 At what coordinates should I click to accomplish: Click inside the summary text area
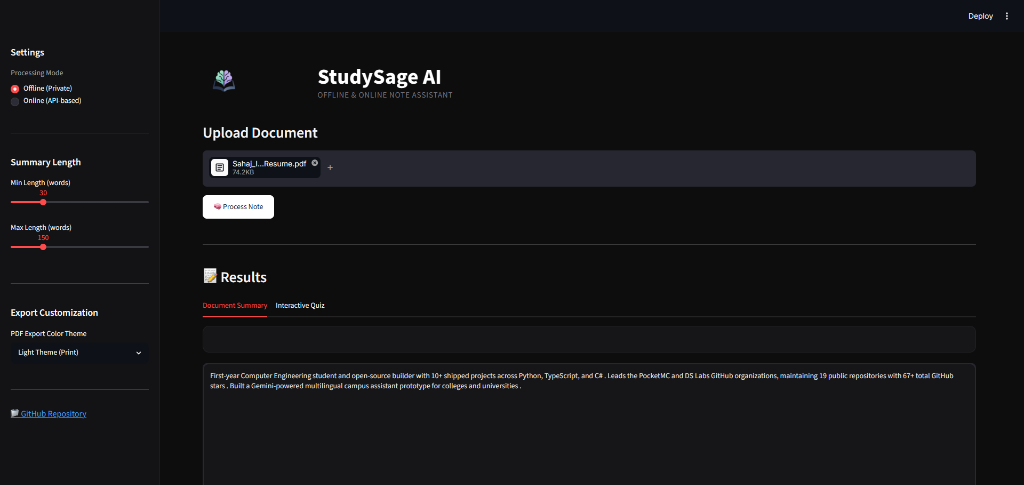tap(589, 424)
